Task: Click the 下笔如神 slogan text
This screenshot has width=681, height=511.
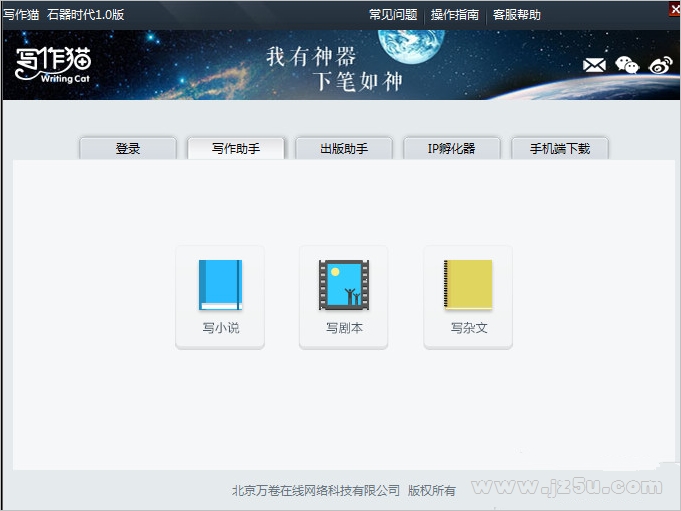Action: pos(358,81)
